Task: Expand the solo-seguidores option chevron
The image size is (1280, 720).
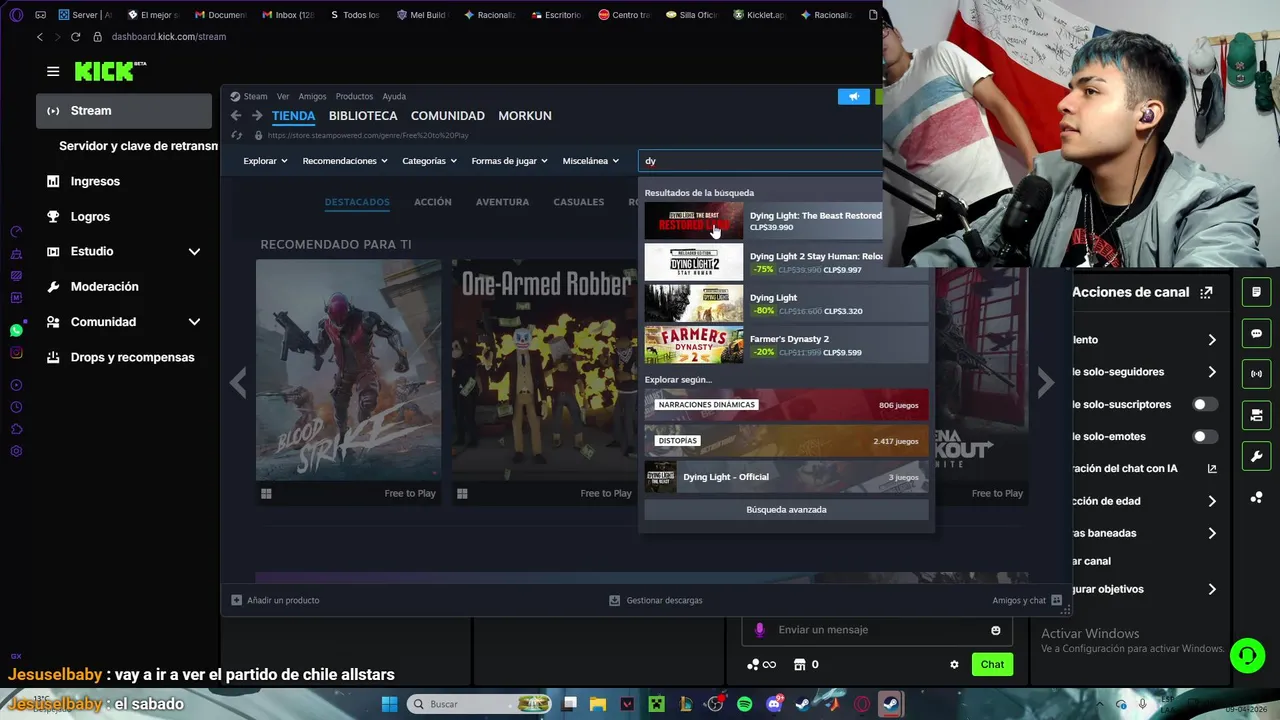Action: tap(1212, 372)
